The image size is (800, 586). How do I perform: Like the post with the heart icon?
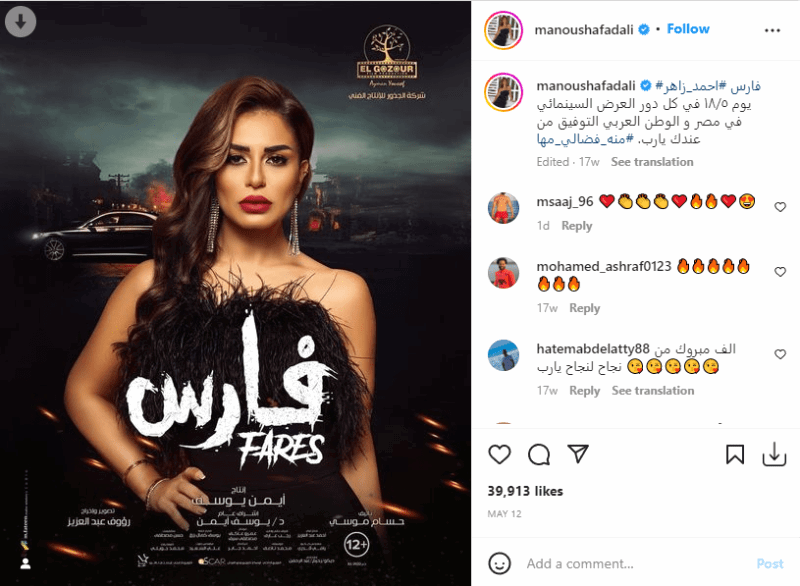499,454
